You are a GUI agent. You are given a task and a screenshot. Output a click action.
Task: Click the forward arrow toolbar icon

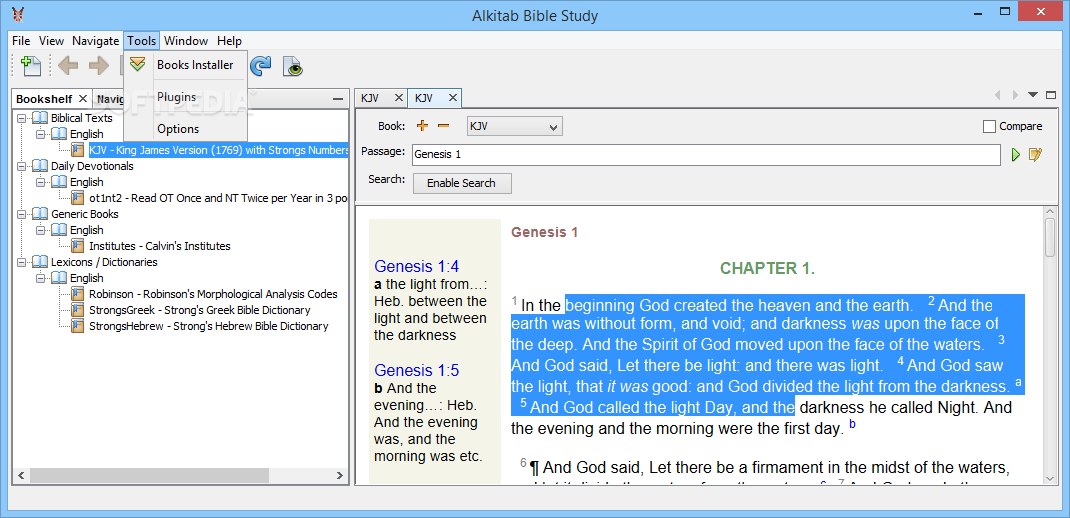pos(99,66)
